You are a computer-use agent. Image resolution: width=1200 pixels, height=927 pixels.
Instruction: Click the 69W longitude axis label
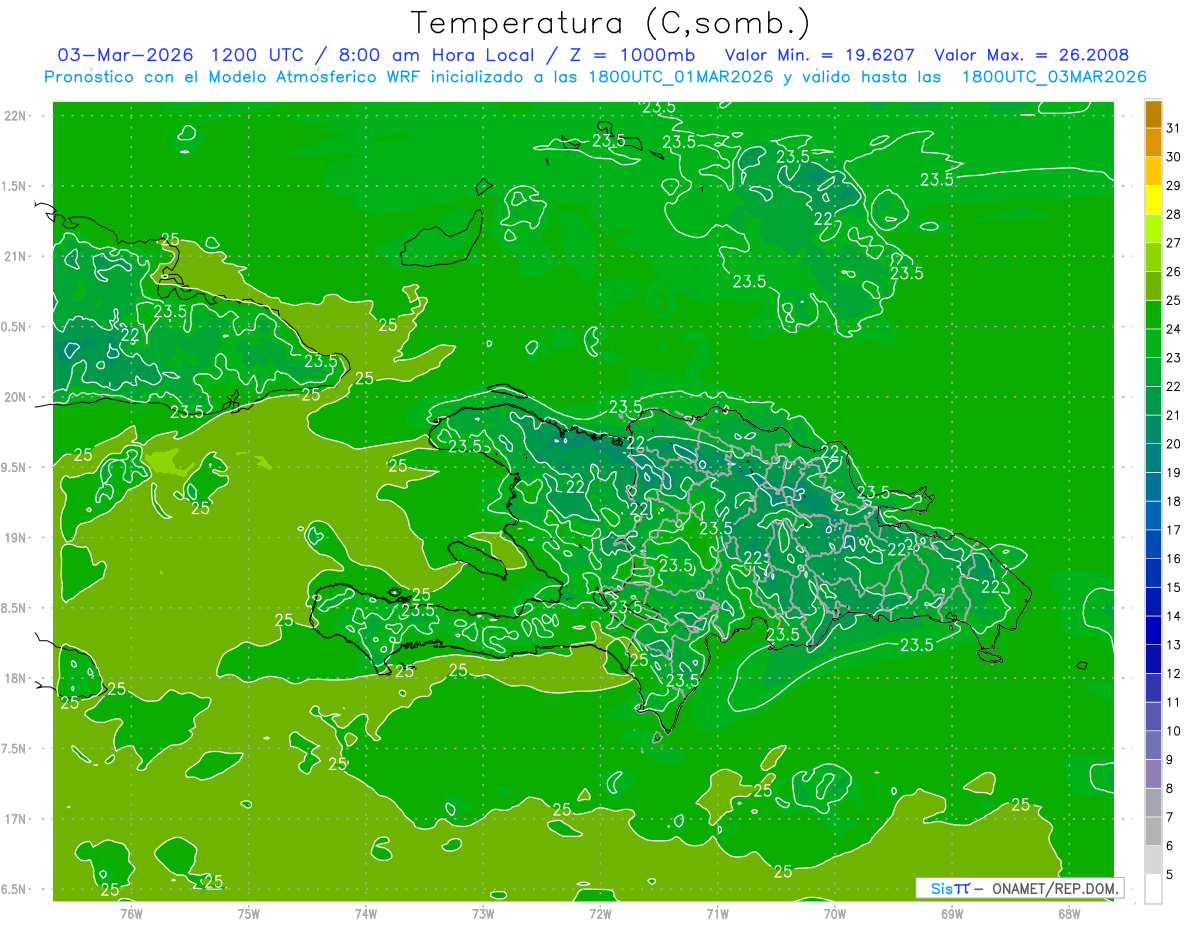(951, 913)
